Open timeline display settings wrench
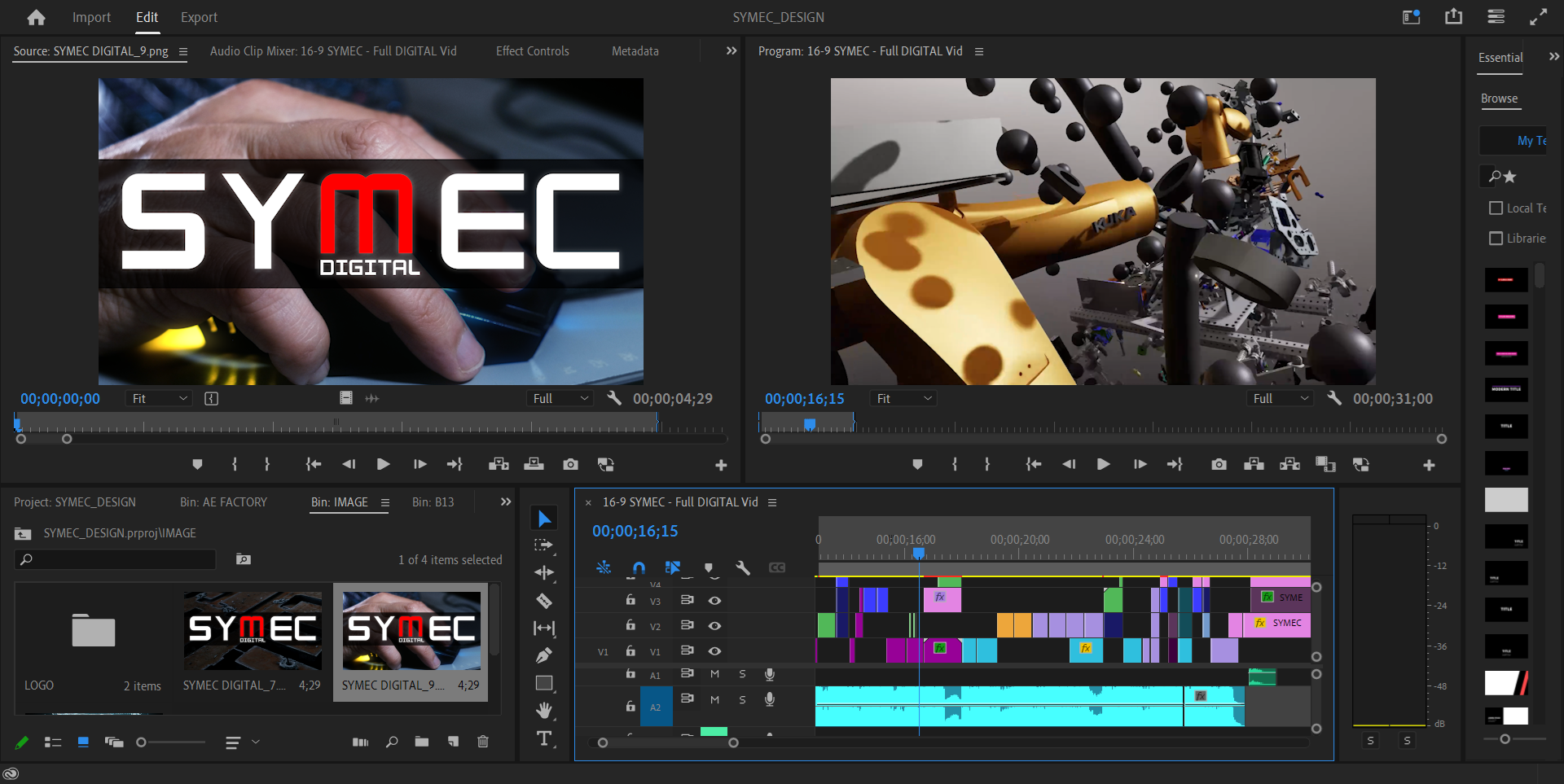 point(743,567)
